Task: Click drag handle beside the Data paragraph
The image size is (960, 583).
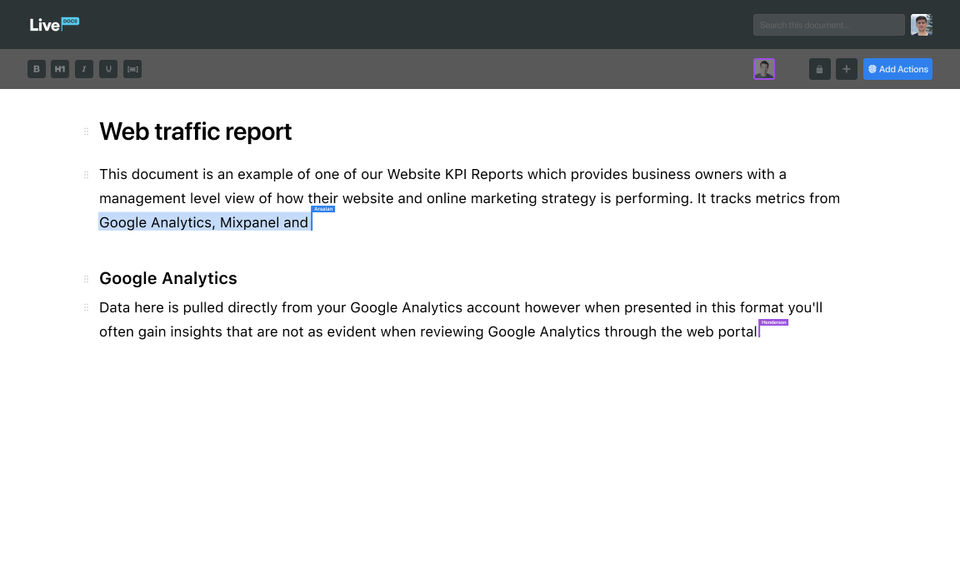Action: coord(86,308)
